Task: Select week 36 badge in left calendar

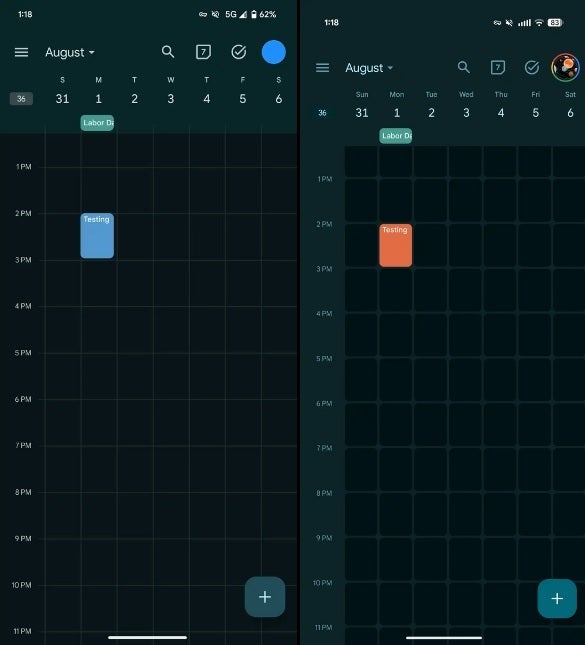Action: (21, 99)
